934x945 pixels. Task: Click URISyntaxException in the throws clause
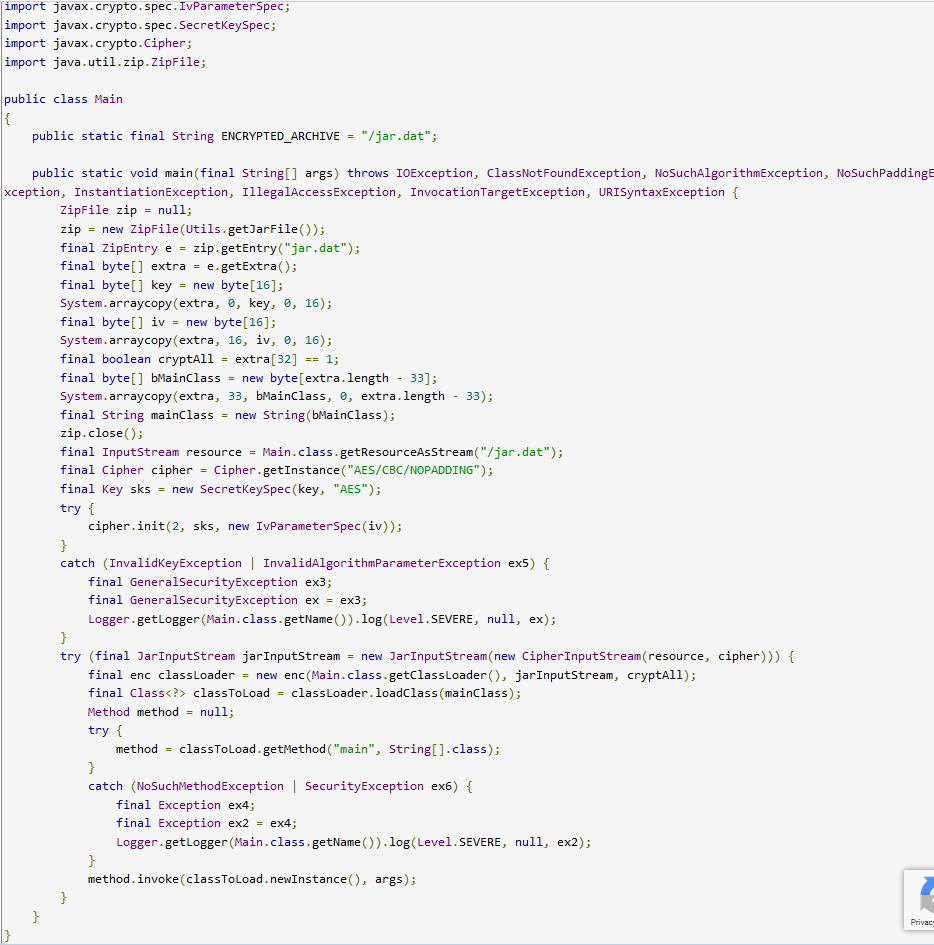click(x=661, y=192)
